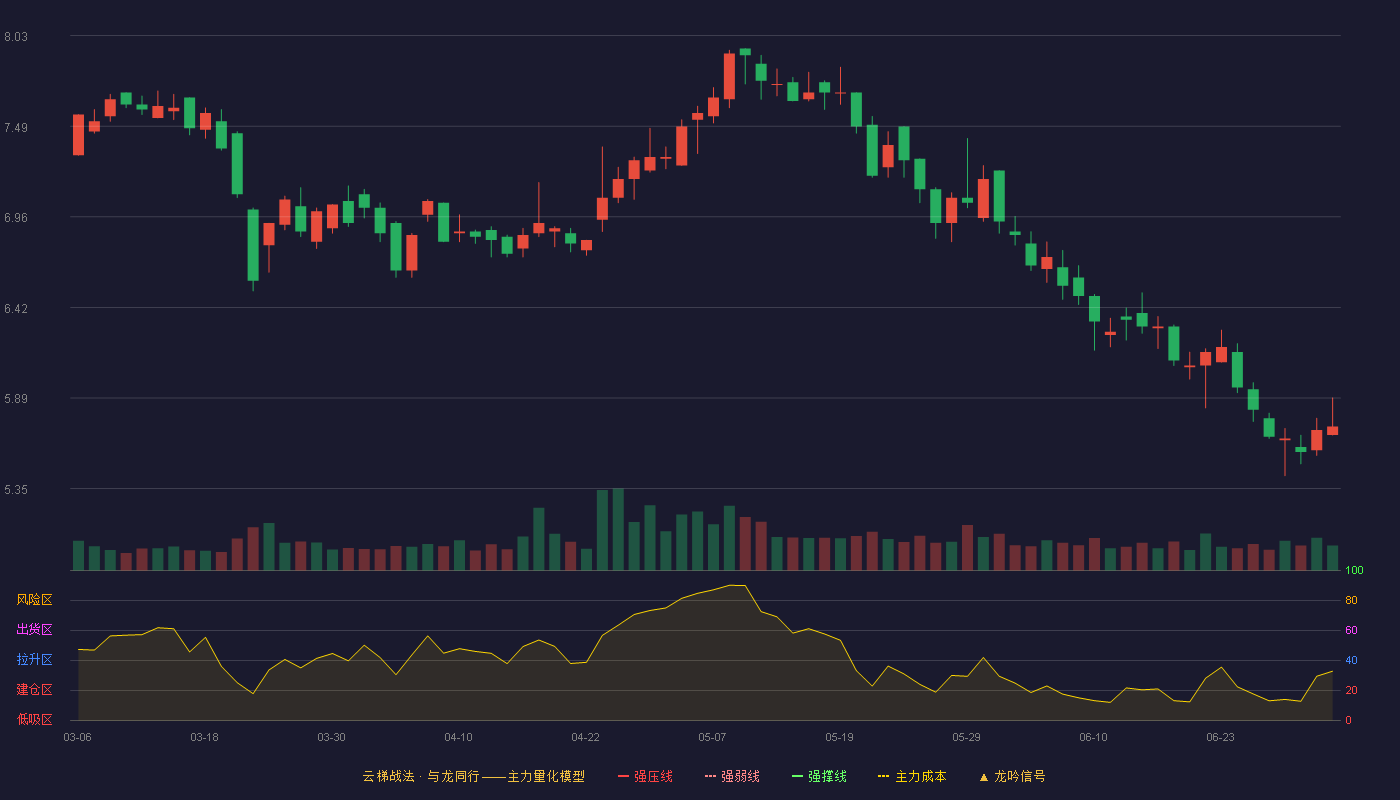This screenshot has width=1400, height=800.
Task: Click the 7.49 price axis label
Action: 16,128
